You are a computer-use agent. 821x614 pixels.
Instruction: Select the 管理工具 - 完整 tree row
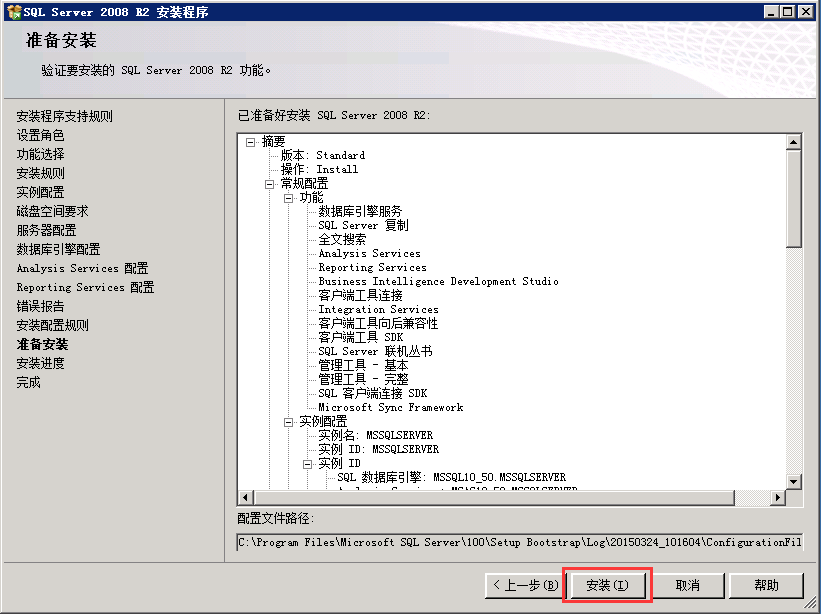[363, 379]
